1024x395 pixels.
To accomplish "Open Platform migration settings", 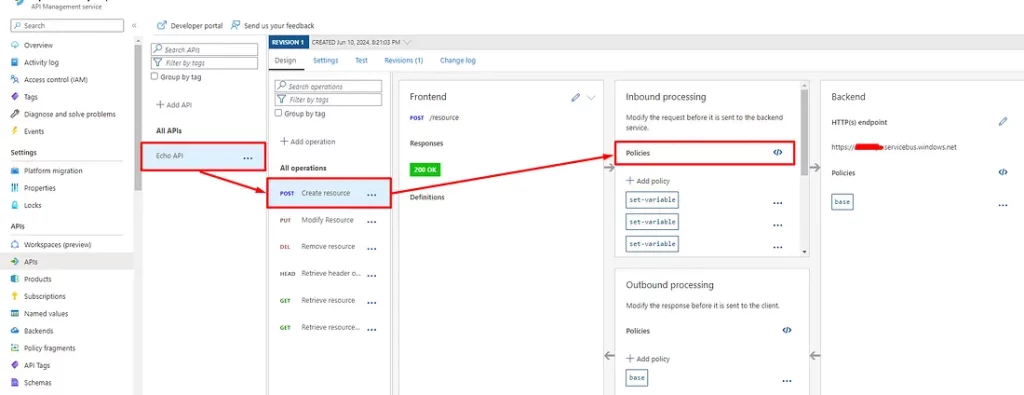I will [x=53, y=171].
